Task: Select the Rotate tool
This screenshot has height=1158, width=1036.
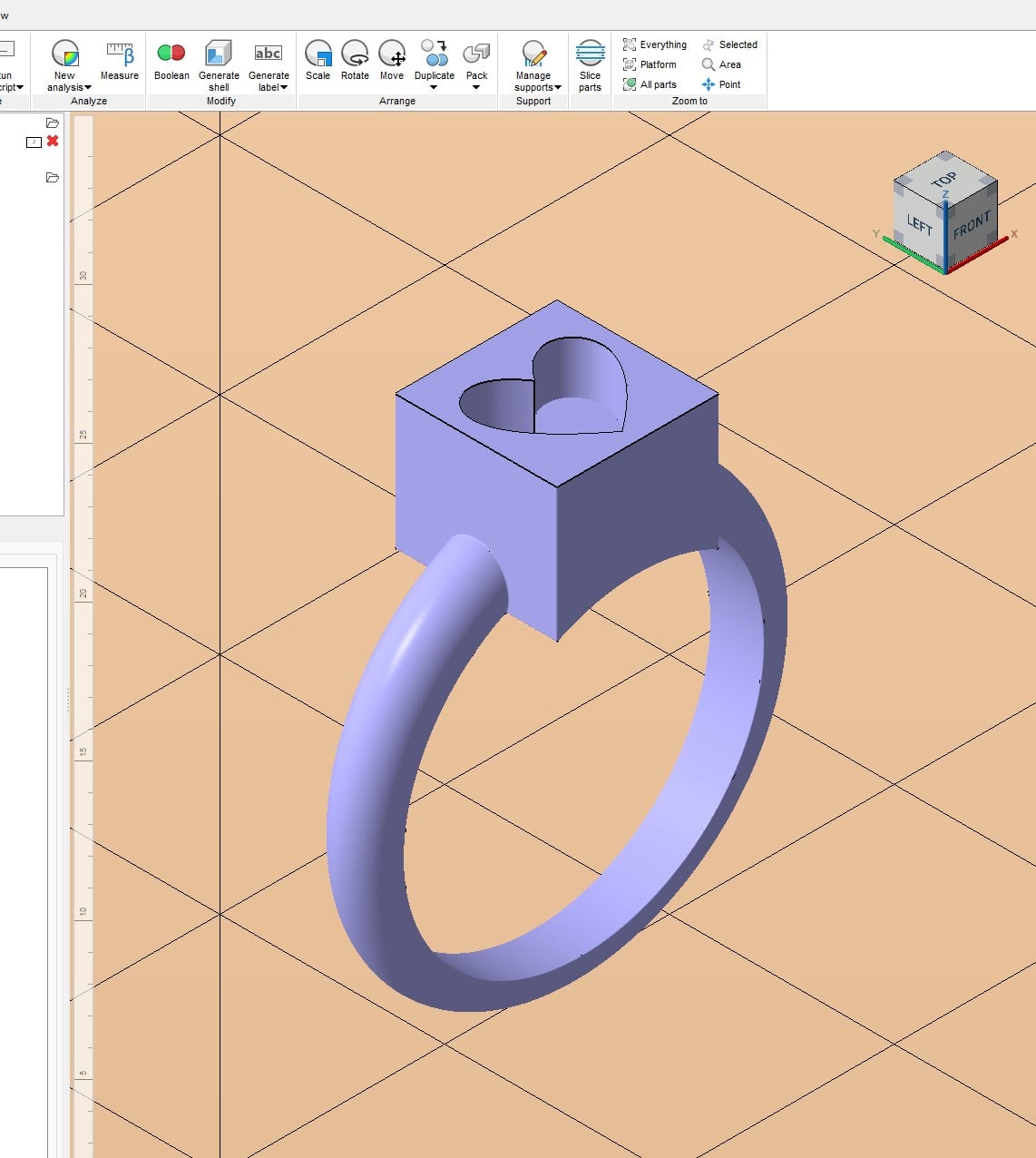Action: point(355,61)
